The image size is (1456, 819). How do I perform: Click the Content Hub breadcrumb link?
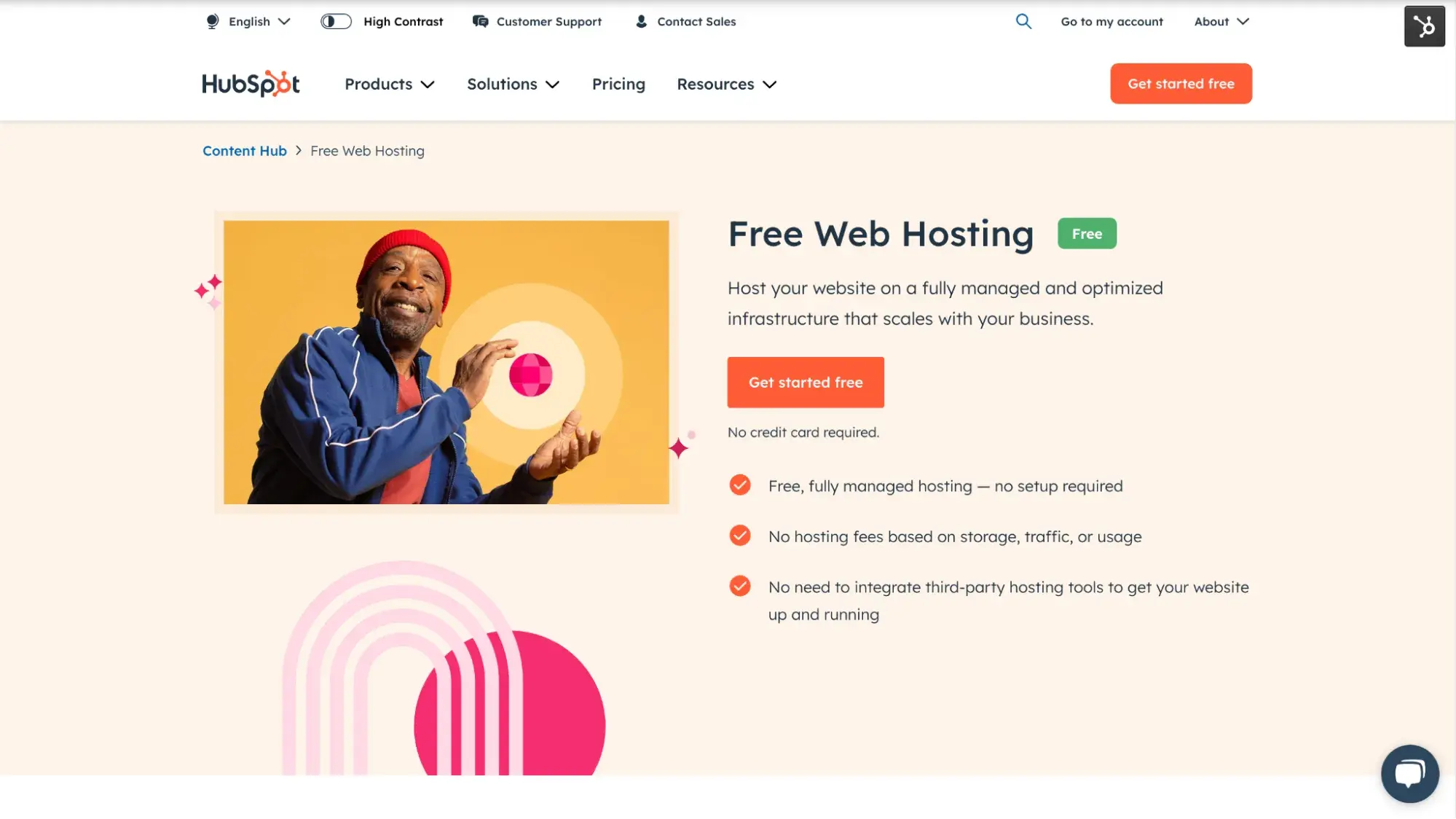click(244, 151)
